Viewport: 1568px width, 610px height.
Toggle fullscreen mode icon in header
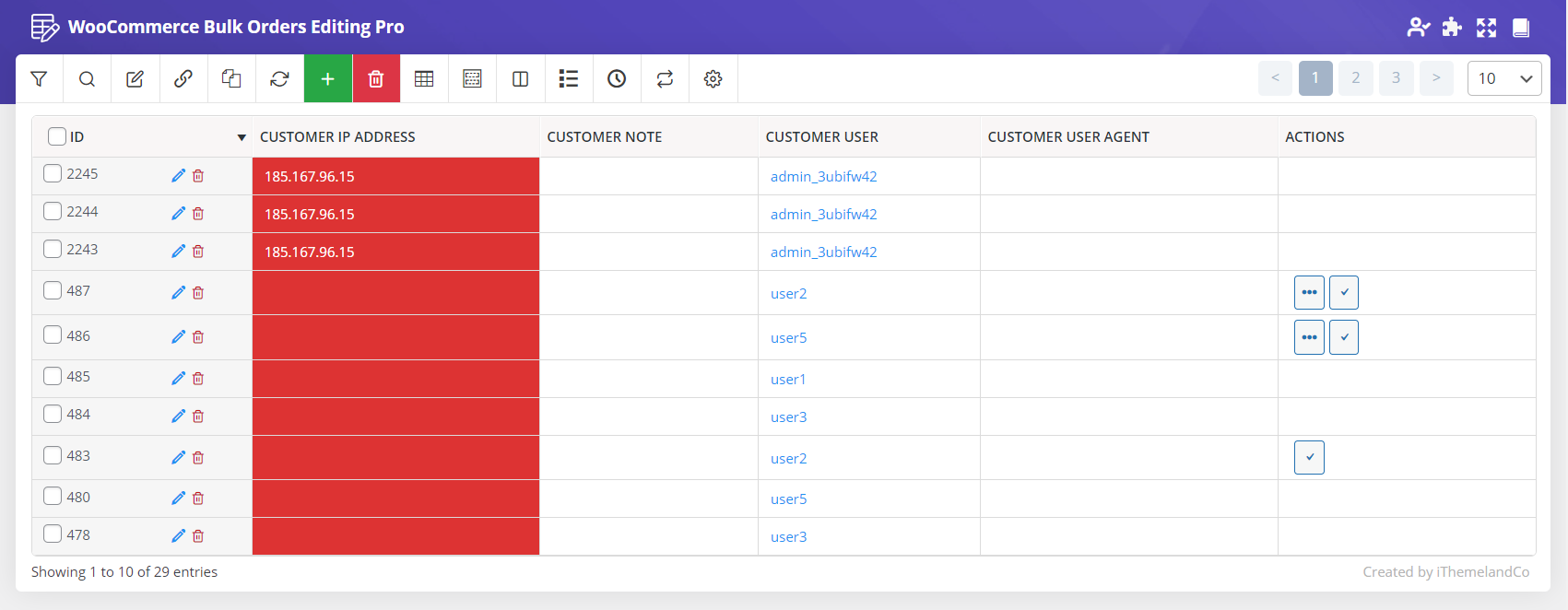click(1486, 28)
